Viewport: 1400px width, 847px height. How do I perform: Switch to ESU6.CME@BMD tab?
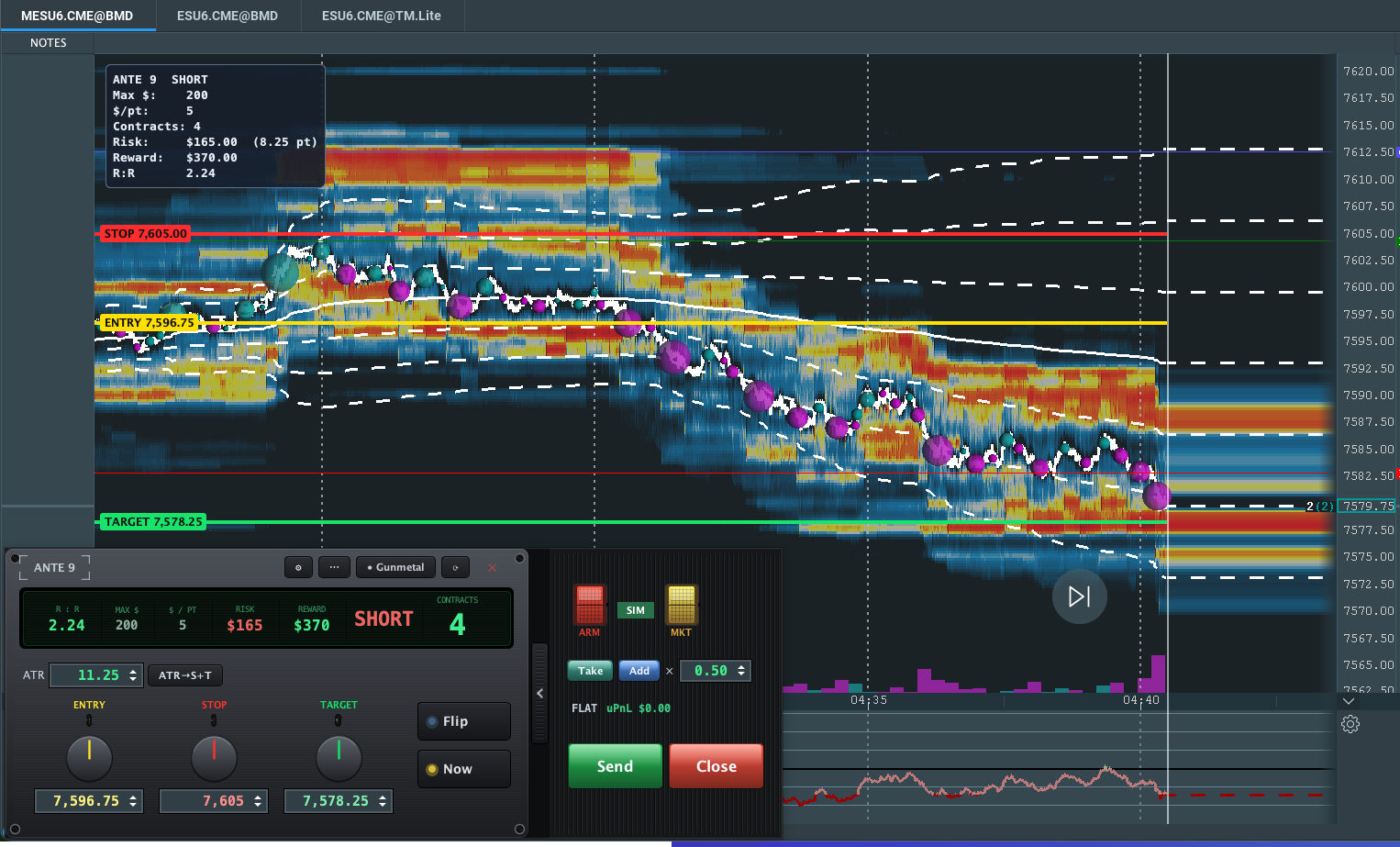point(228,16)
